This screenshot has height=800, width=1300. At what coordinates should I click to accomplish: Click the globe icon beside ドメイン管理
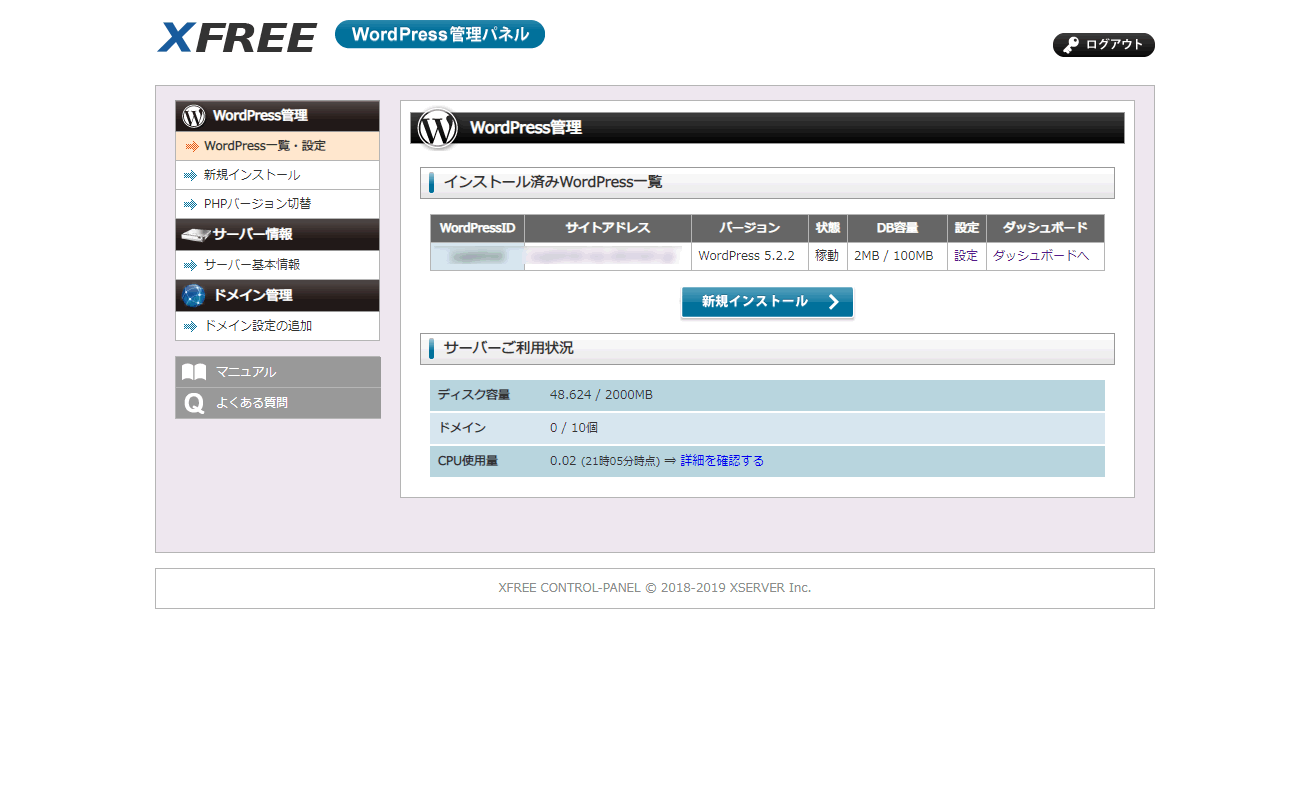coord(193,295)
